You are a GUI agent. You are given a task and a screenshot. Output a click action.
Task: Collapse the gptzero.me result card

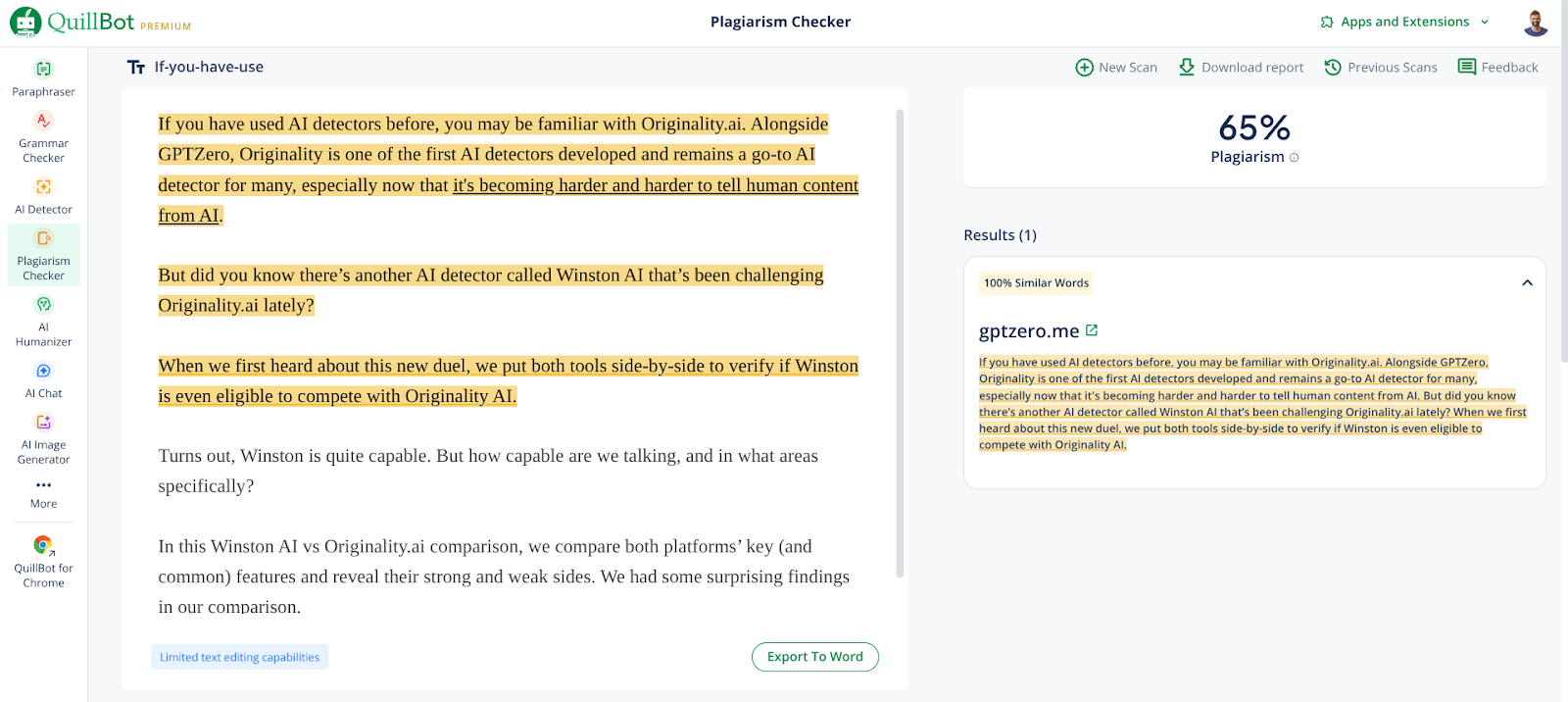(x=1526, y=283)
